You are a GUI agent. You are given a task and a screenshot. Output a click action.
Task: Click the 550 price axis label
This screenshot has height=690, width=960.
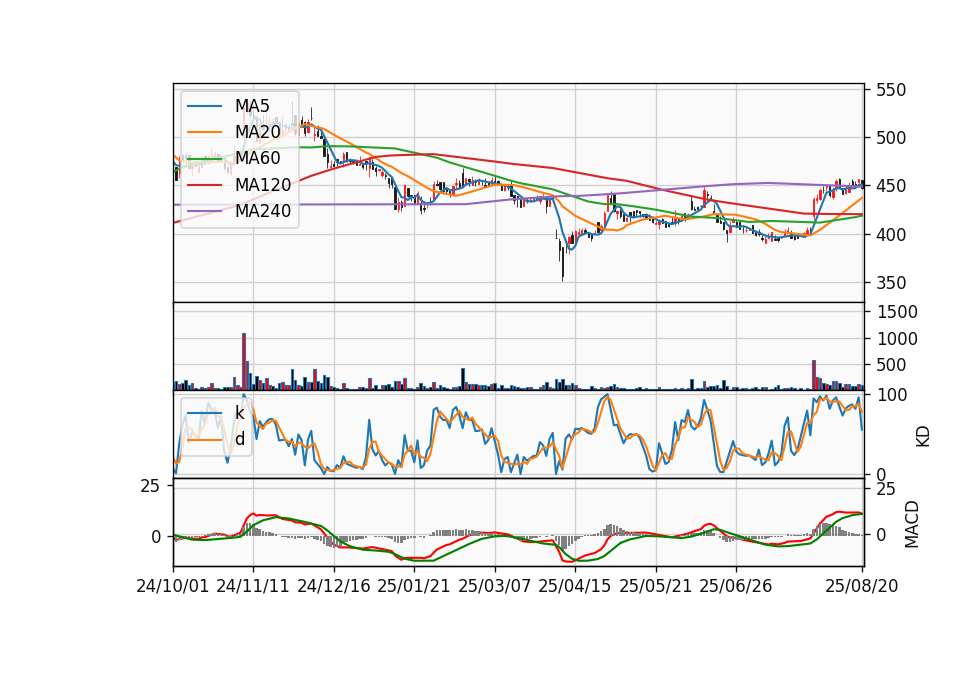pyautogui.click(x=891, y=90)
